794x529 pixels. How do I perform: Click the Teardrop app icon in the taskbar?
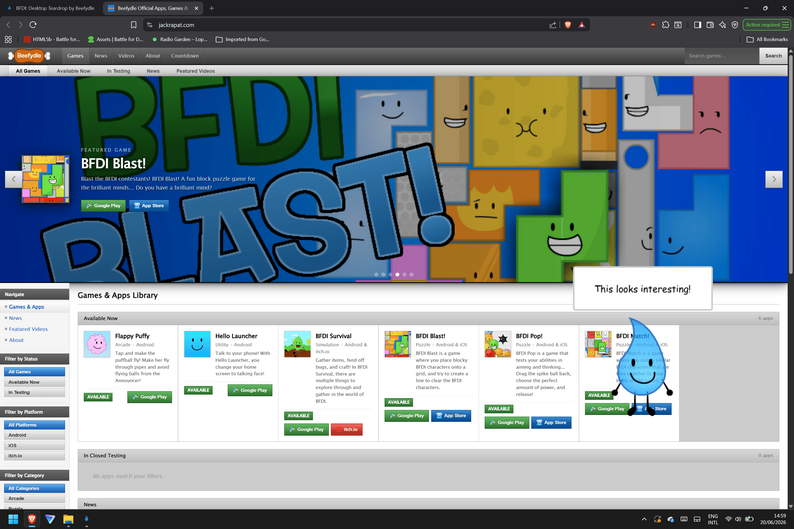[86, 519]
